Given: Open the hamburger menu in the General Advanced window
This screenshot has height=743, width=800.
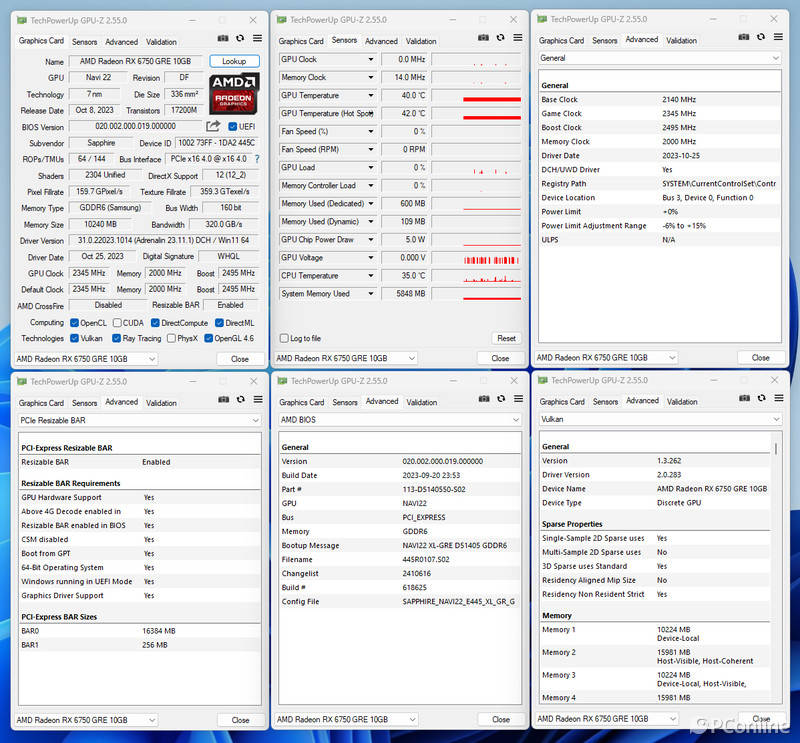Looking at the screenshot, I should [776, 39].
